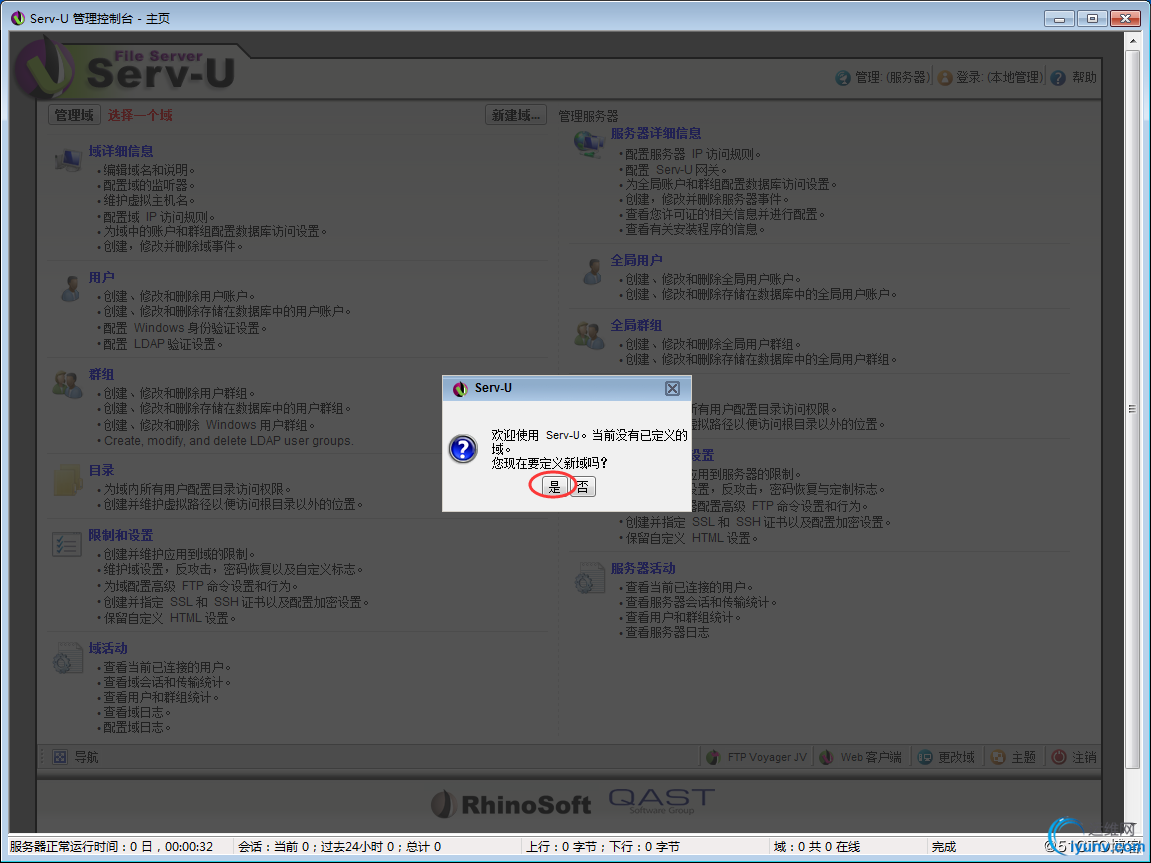Image resolution: width=1151 pixels, height=863 pixels.
Task: Open the 目录 section link
Action: pos(101,470)
